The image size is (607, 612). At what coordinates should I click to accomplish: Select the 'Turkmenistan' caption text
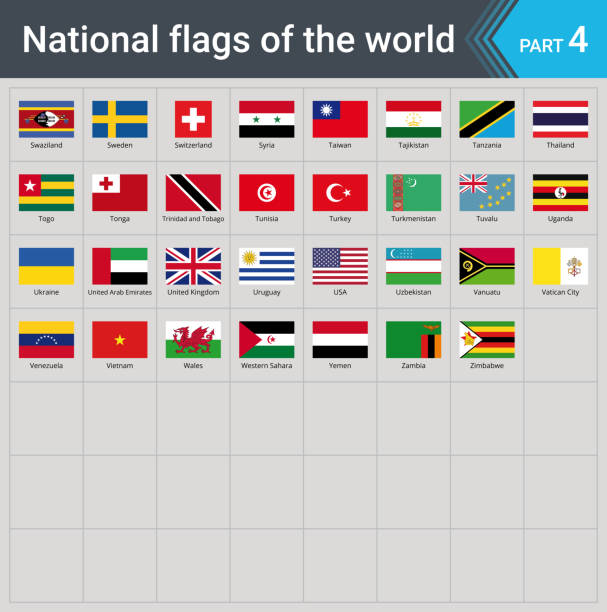pos(413,219)
